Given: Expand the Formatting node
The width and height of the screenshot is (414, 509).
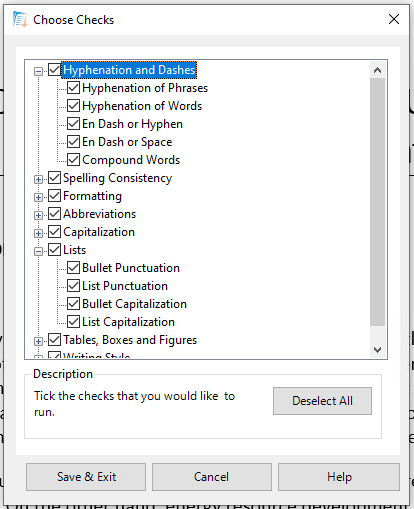Looking at the screenshot, I should tap(38, 197).
